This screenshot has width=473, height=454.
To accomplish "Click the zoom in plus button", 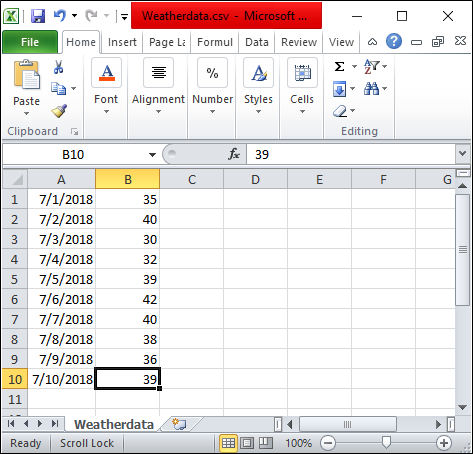I will click(444, 443).
